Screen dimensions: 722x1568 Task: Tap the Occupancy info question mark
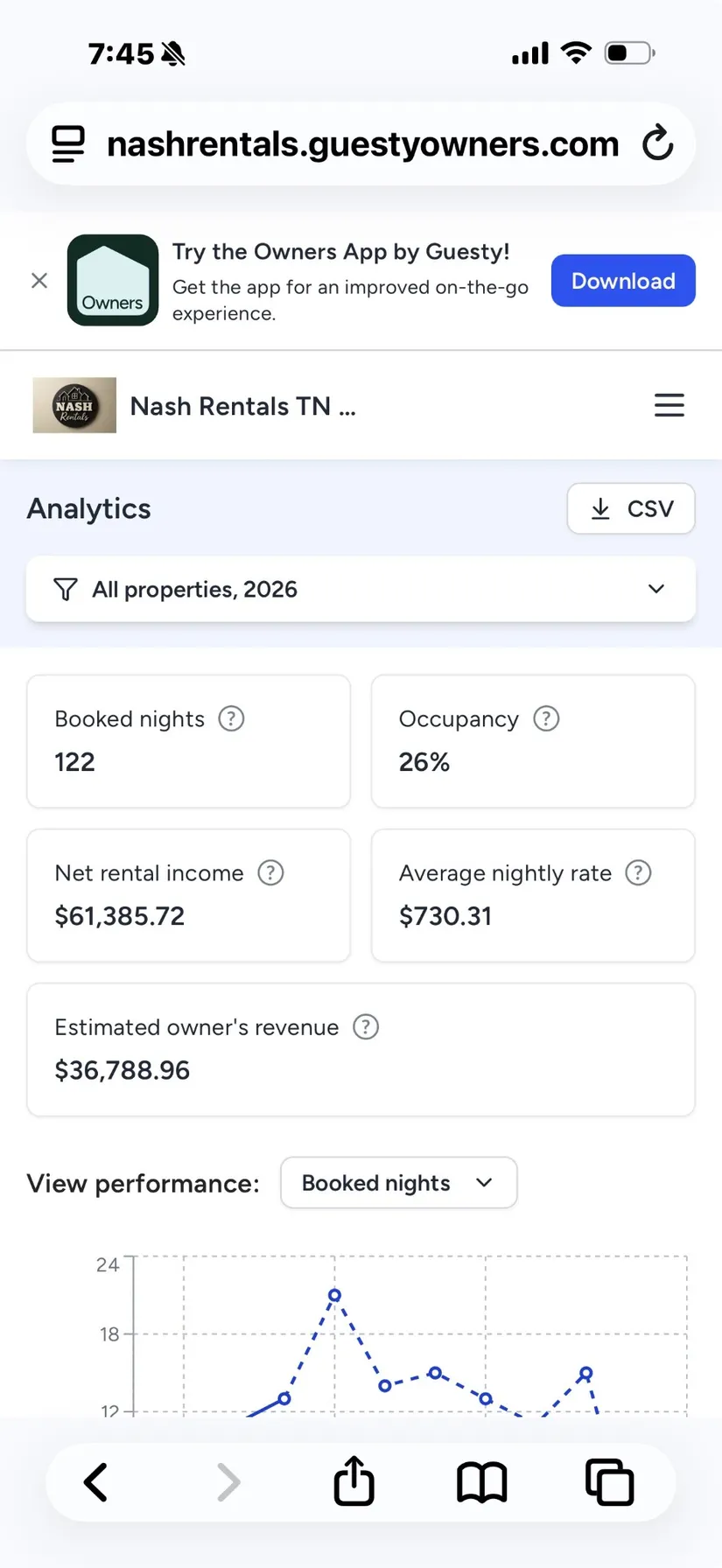[546, 718]
